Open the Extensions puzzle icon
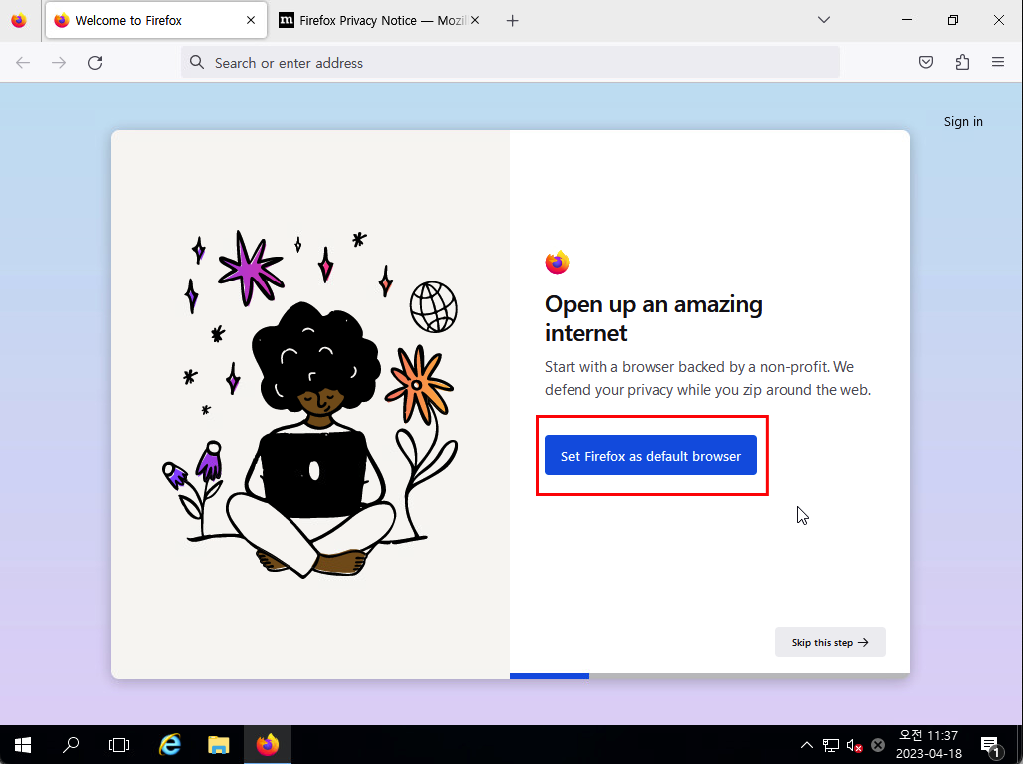Viewport: 1023px width, 764px height. coord(962,63)
